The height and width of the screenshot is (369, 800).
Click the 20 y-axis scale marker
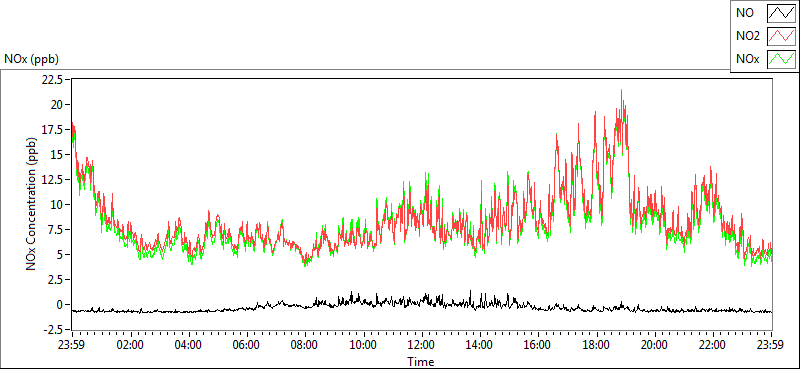tap(57, 105)
